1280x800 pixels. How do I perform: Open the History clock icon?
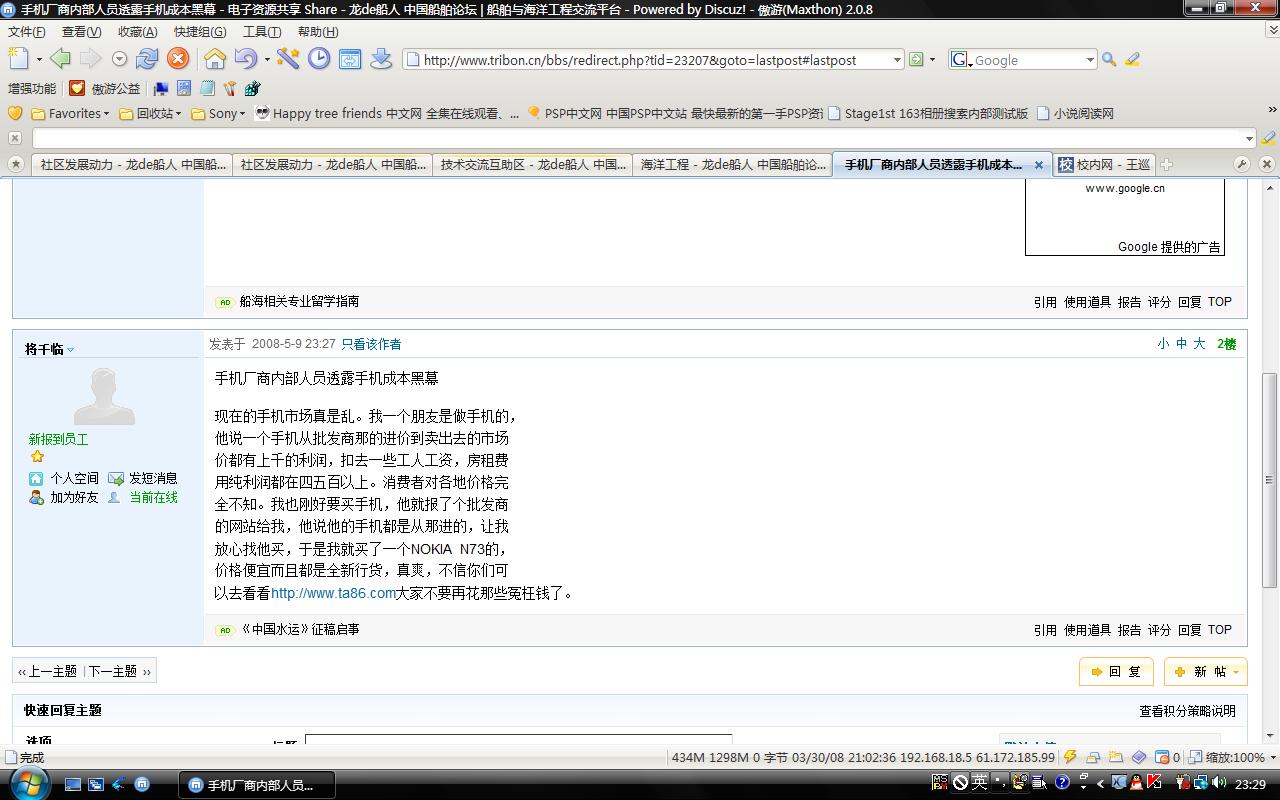(319, 59)
